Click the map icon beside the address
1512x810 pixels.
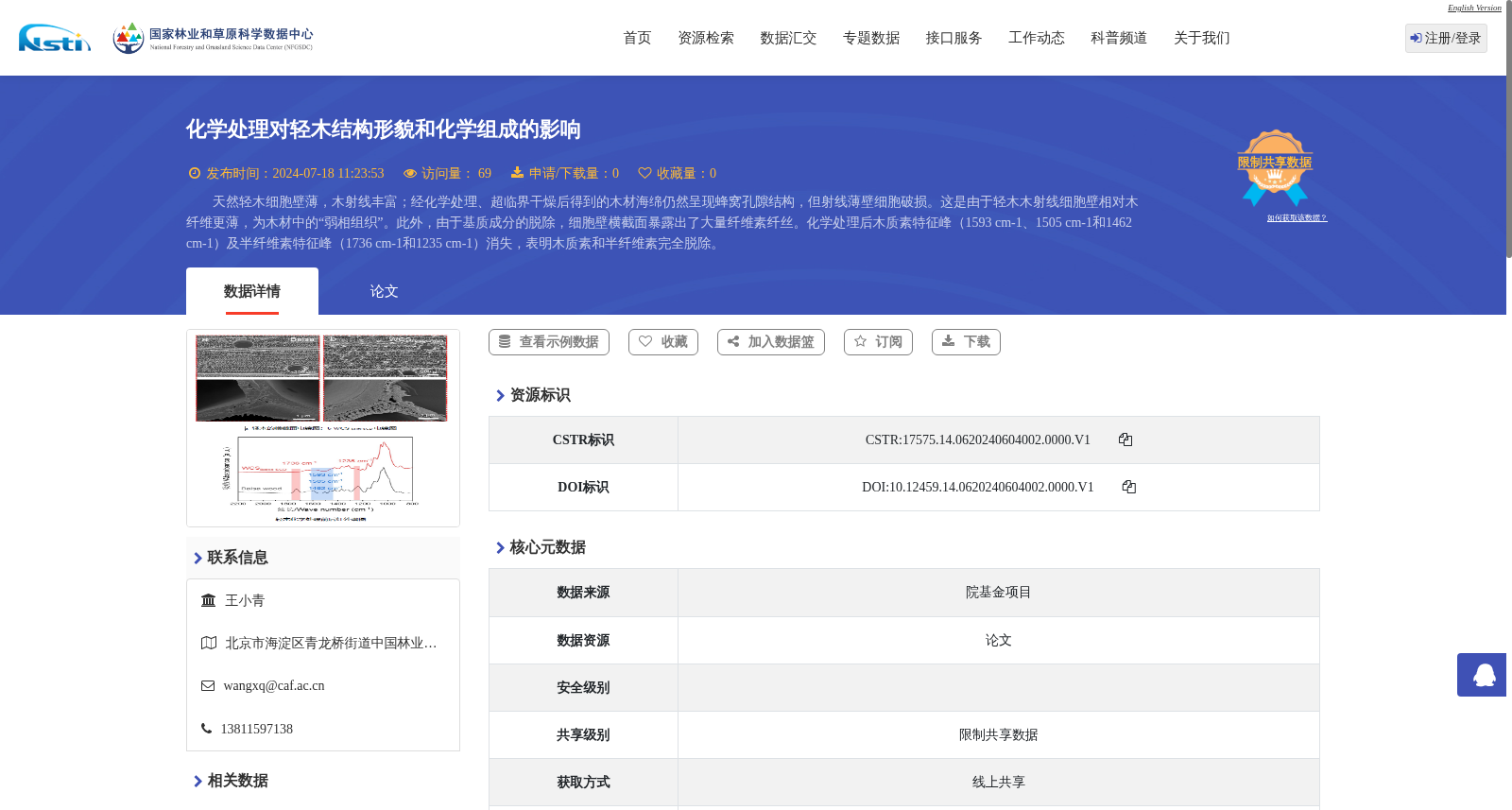pos(209,643)
